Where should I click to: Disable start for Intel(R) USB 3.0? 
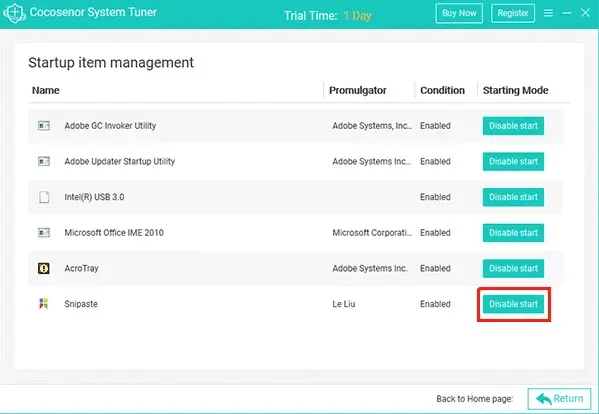pyautogui.click(x=513, y=197)
